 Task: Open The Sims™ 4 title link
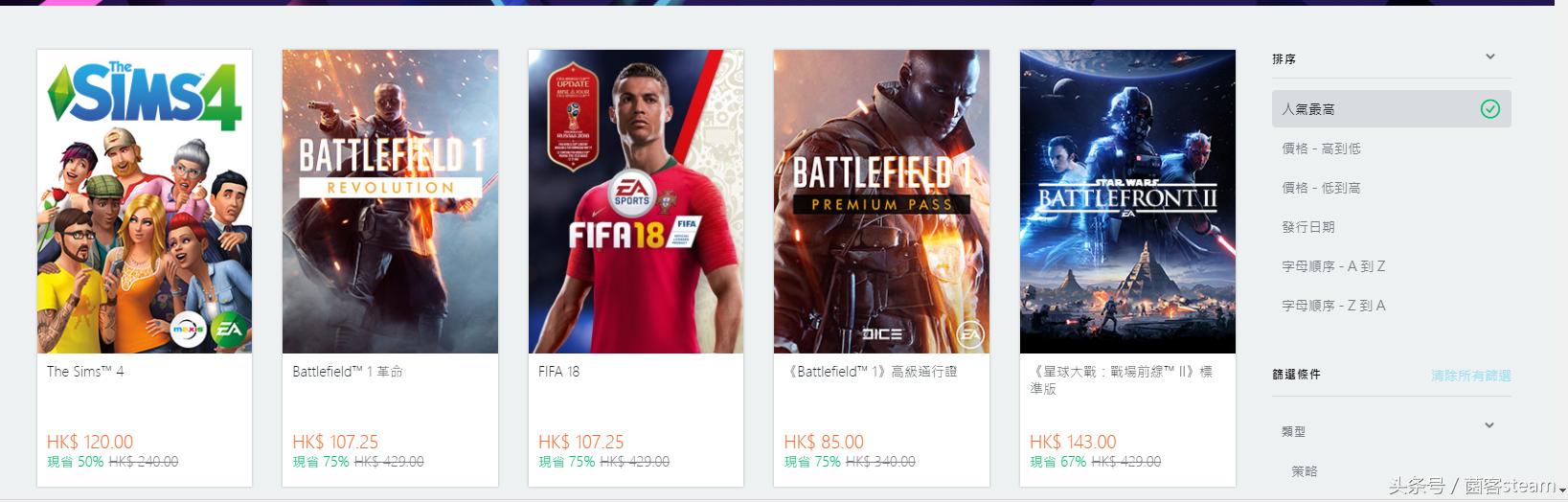[85, 372]
